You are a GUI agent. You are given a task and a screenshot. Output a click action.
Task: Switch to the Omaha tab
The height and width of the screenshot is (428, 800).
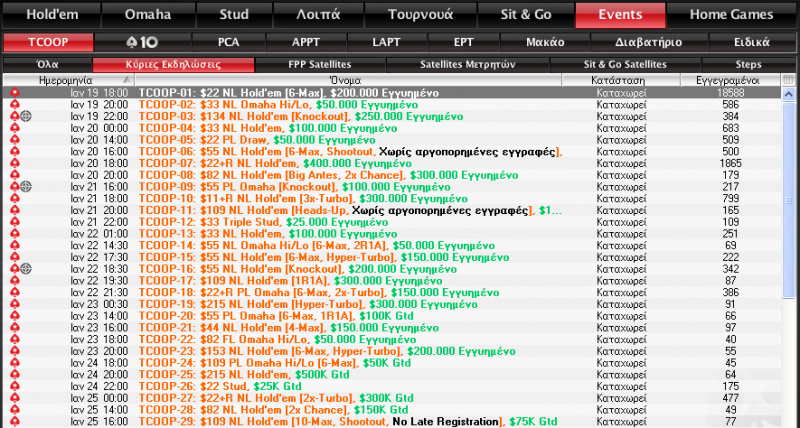pyautogui.click(x=148, y=15)
